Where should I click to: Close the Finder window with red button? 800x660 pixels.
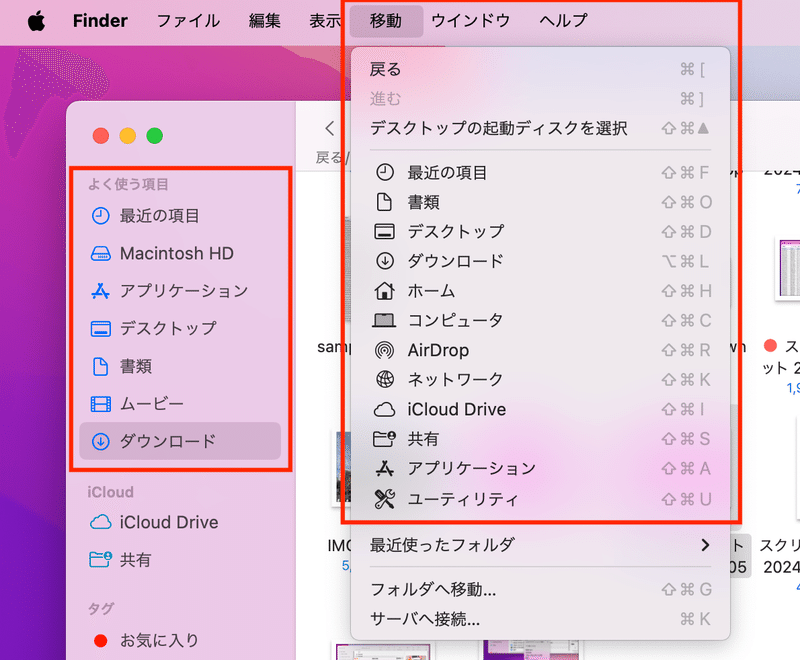click(x=101, y=136)
